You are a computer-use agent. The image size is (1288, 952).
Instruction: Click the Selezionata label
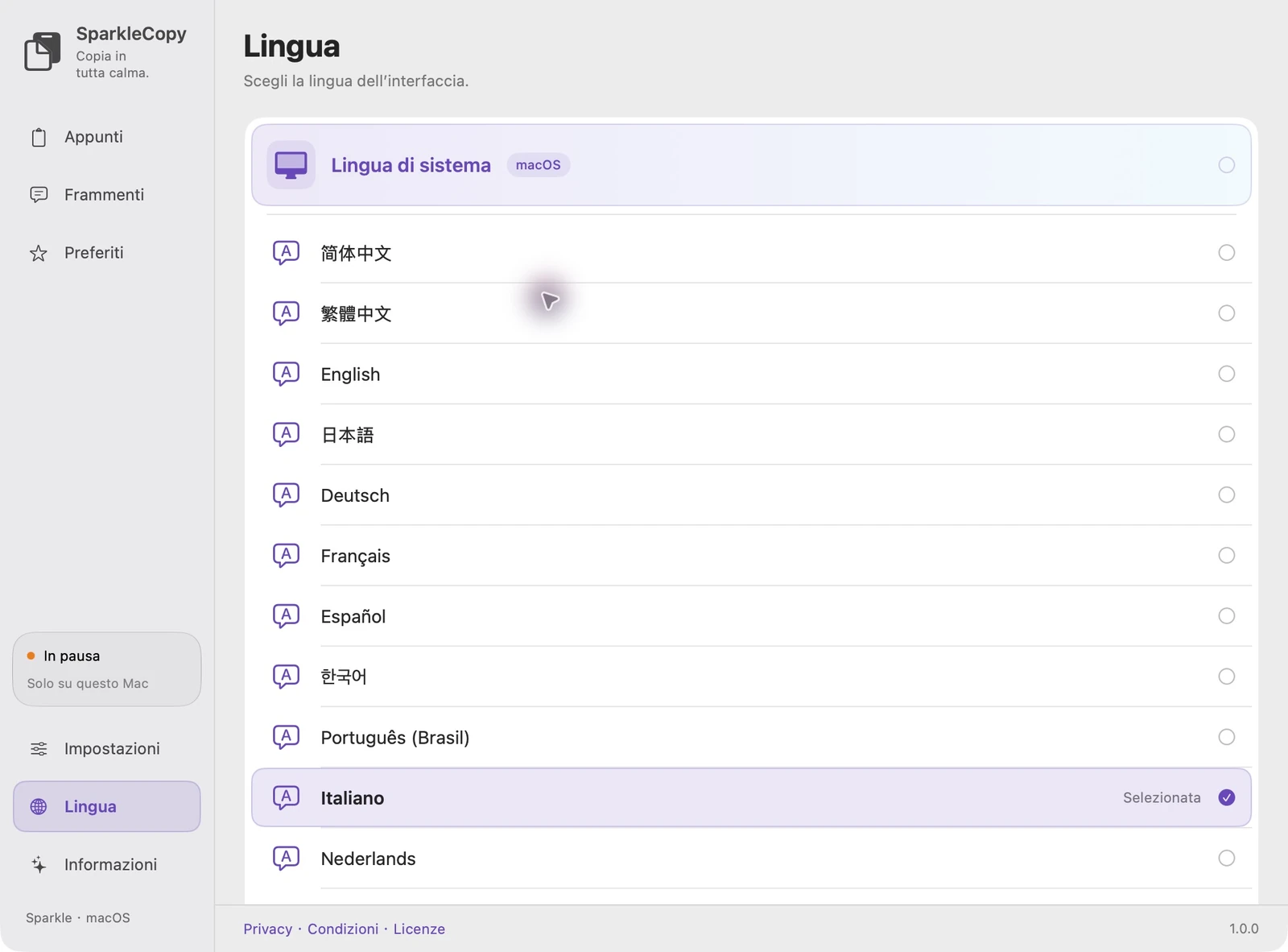[1162, 797]
